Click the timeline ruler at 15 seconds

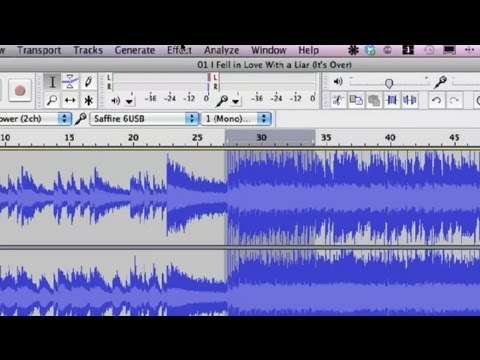[69, 138]
